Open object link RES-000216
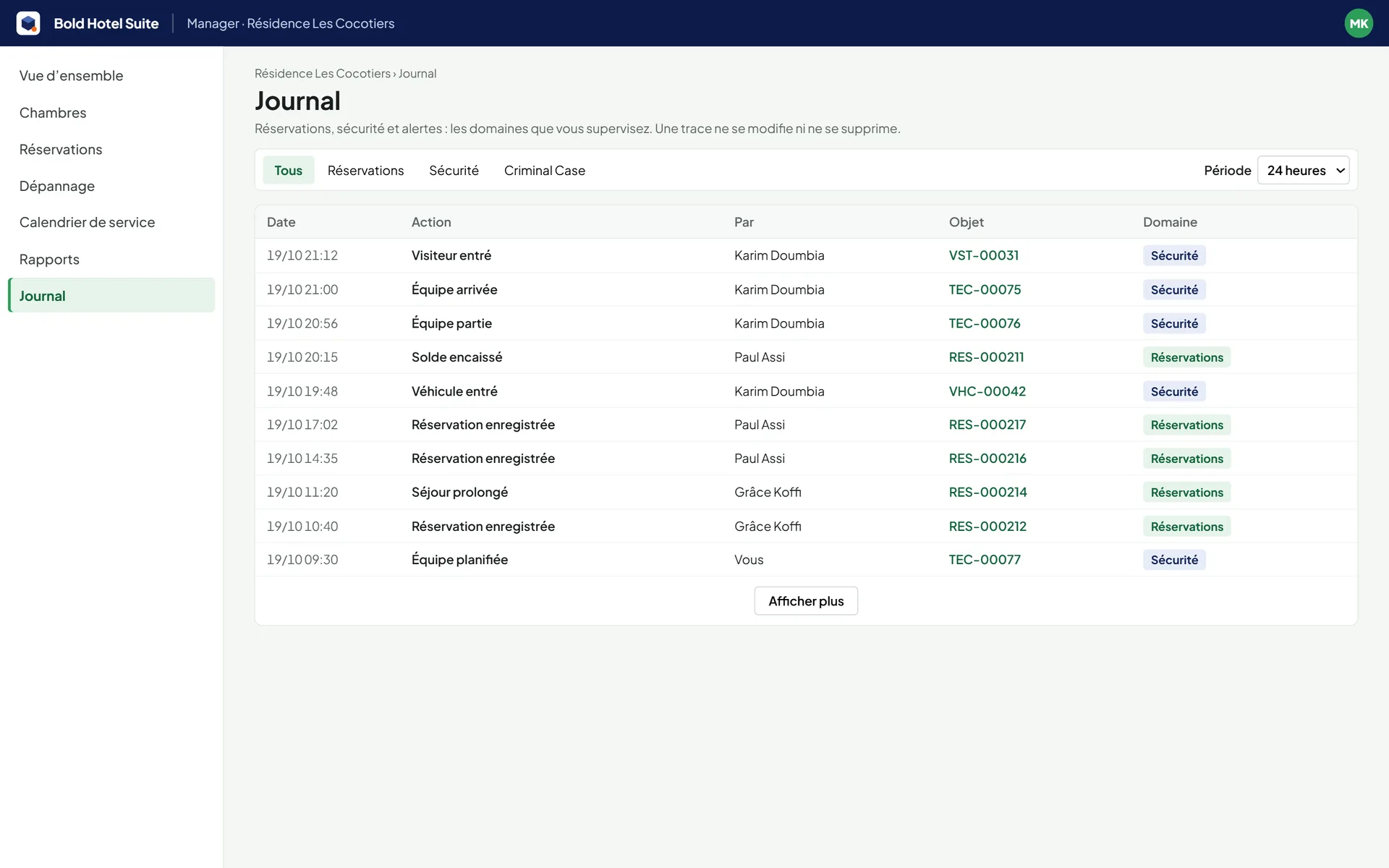 point(987,458)
